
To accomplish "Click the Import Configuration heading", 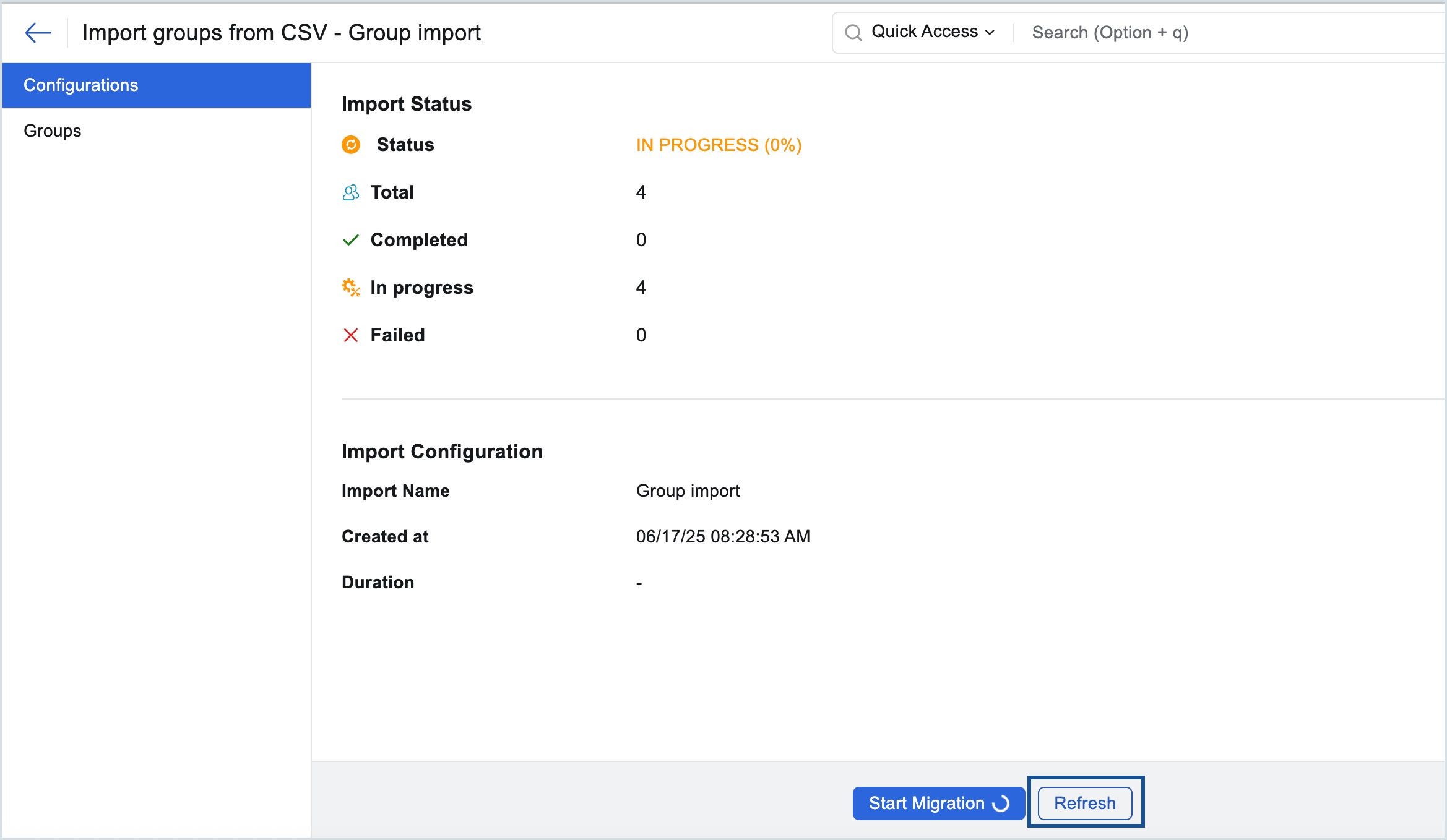I will point(442,452).
